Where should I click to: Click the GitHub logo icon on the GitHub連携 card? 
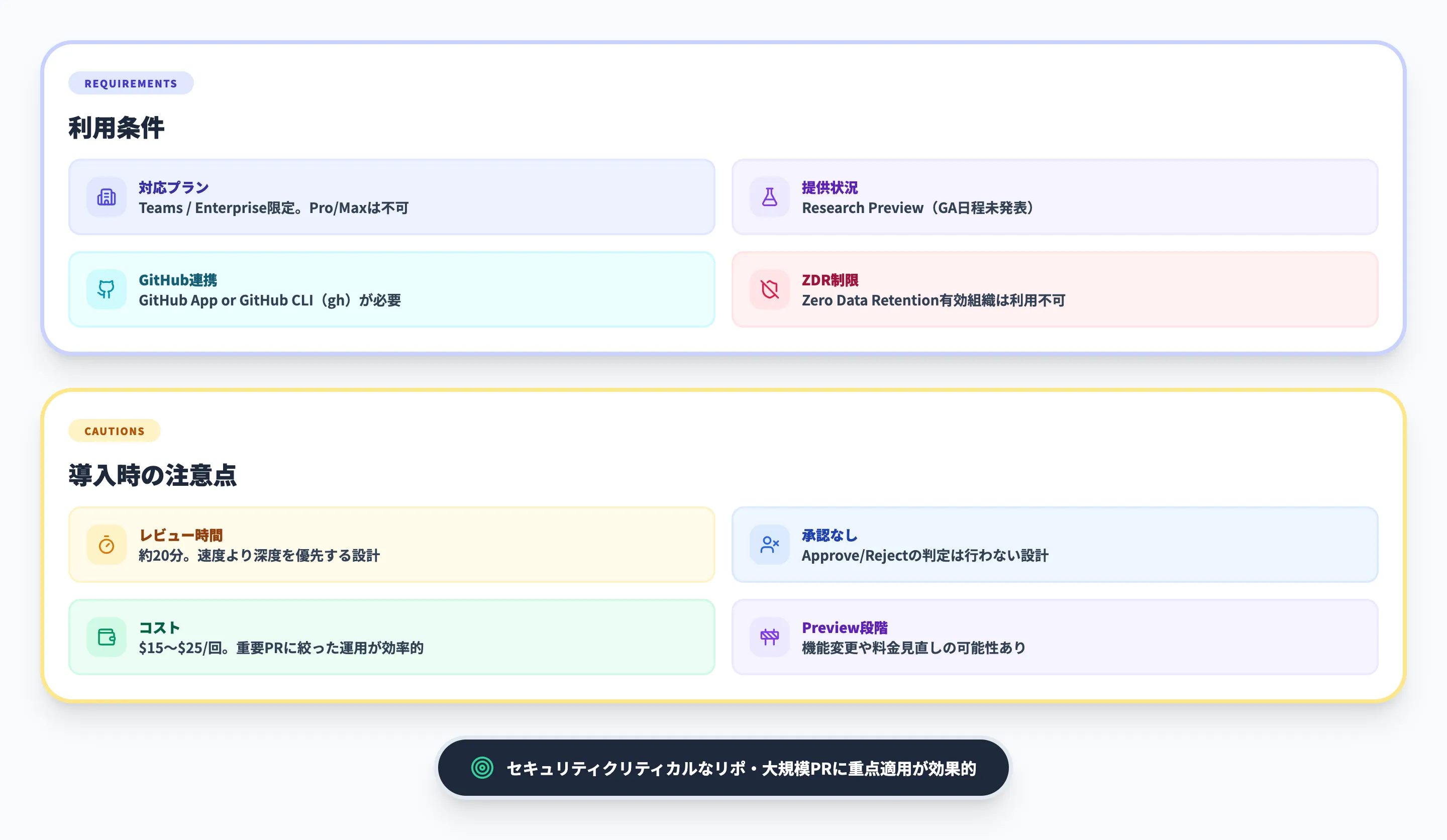pos(106,289)
